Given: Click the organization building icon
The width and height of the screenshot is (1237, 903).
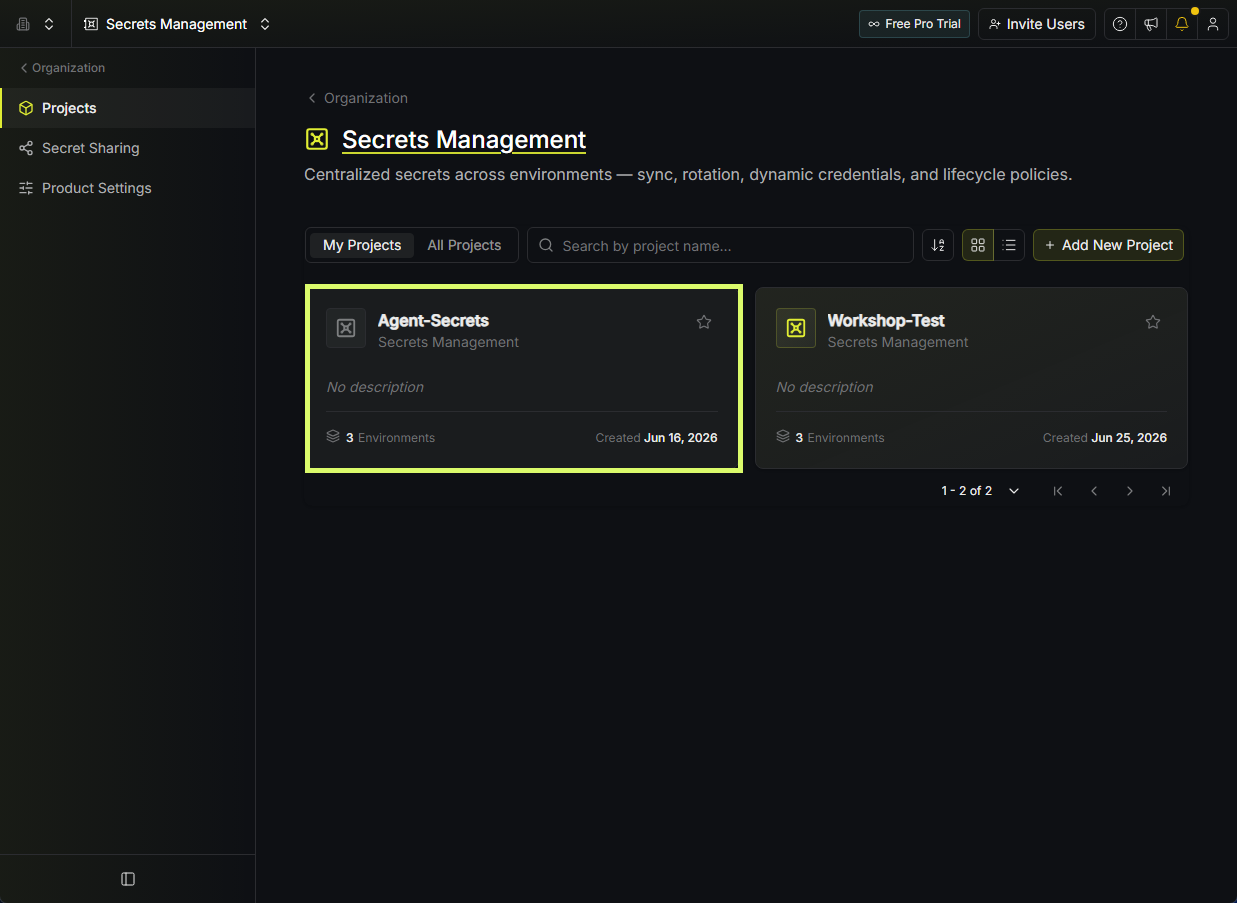Looking at the screenshot, I should (x=23, y=24).
